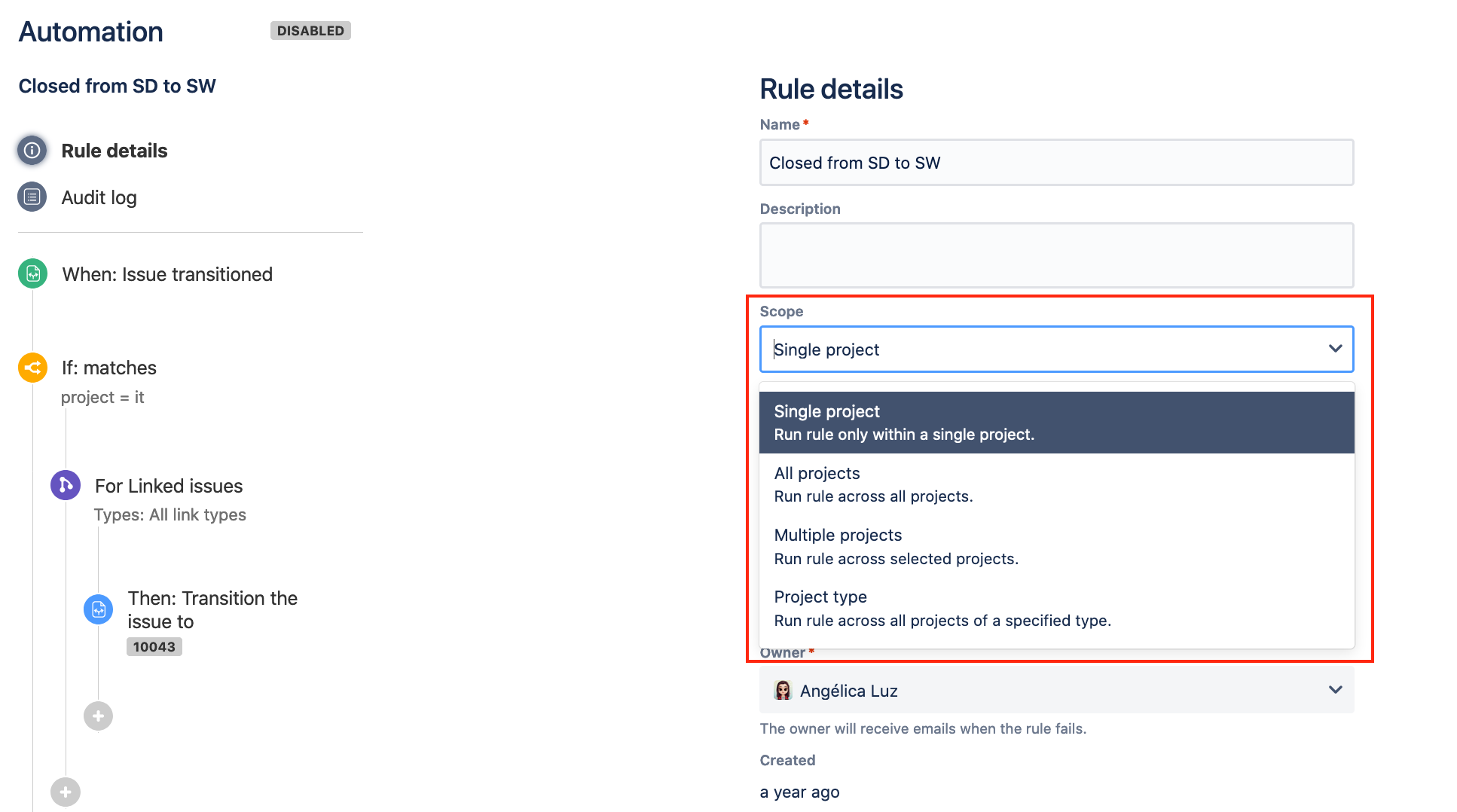
Task: Click the Rule details info icon
Action: [x=32, y=151]
